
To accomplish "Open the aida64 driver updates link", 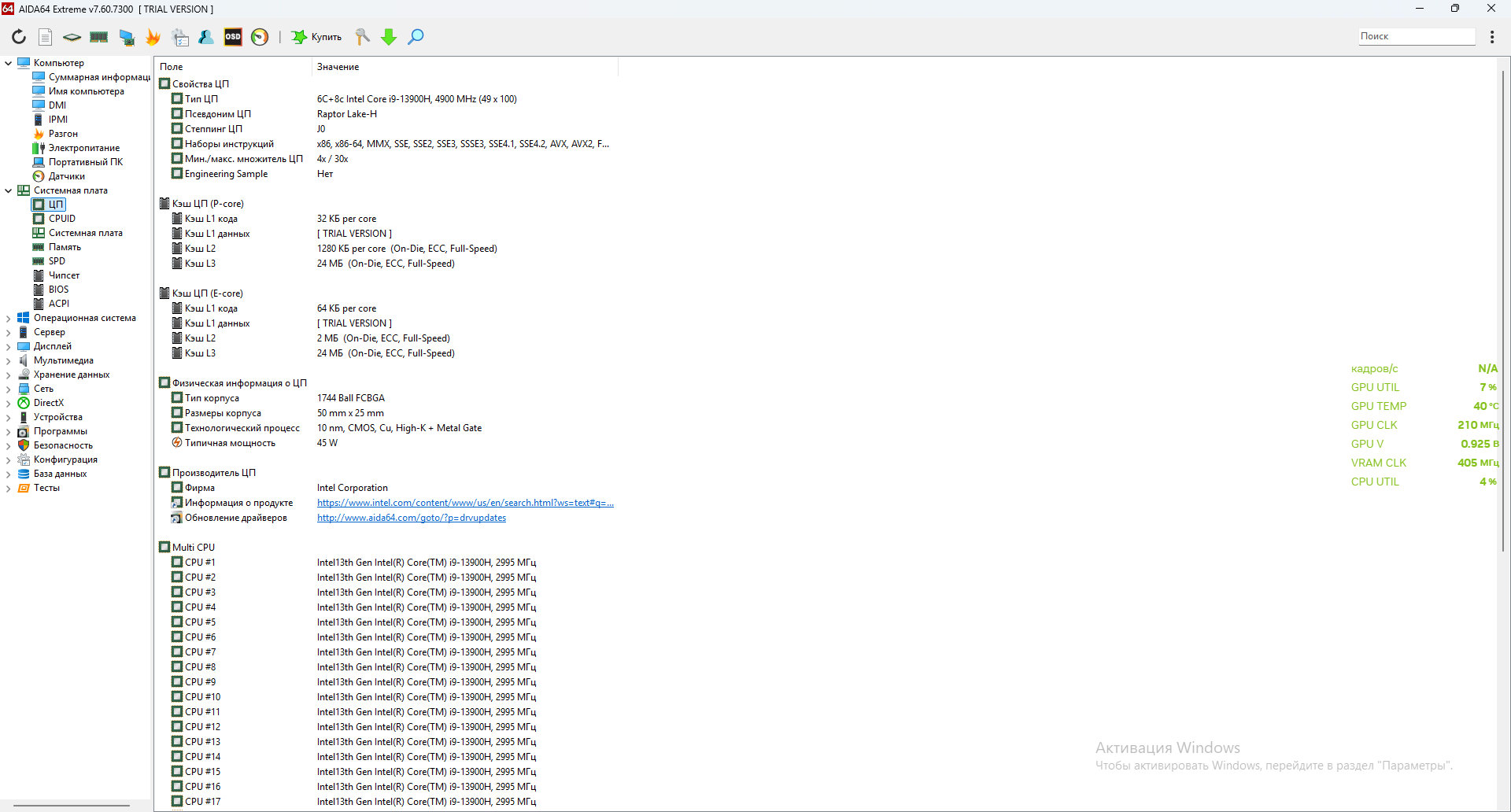I will [x=411, y=518].
